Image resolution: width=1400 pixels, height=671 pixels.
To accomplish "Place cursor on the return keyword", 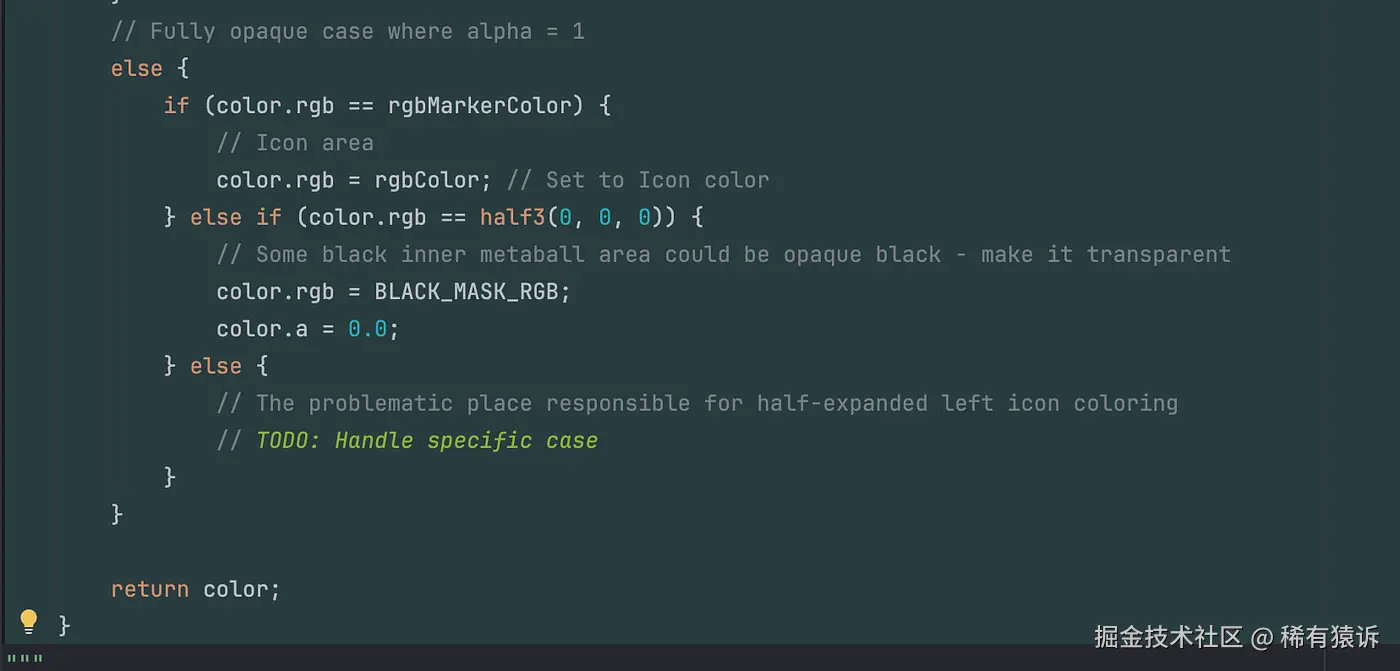I will 150,589.
